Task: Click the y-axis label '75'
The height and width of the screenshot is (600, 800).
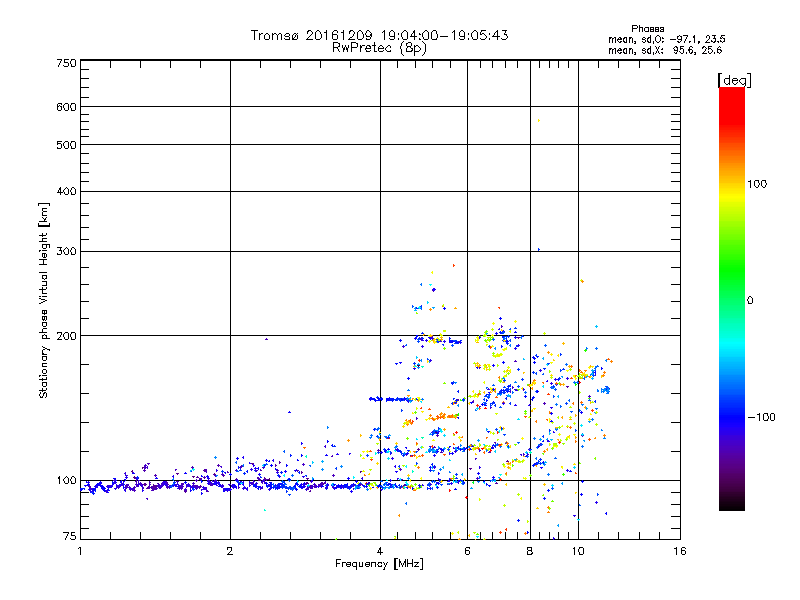Action: point(70,536)
